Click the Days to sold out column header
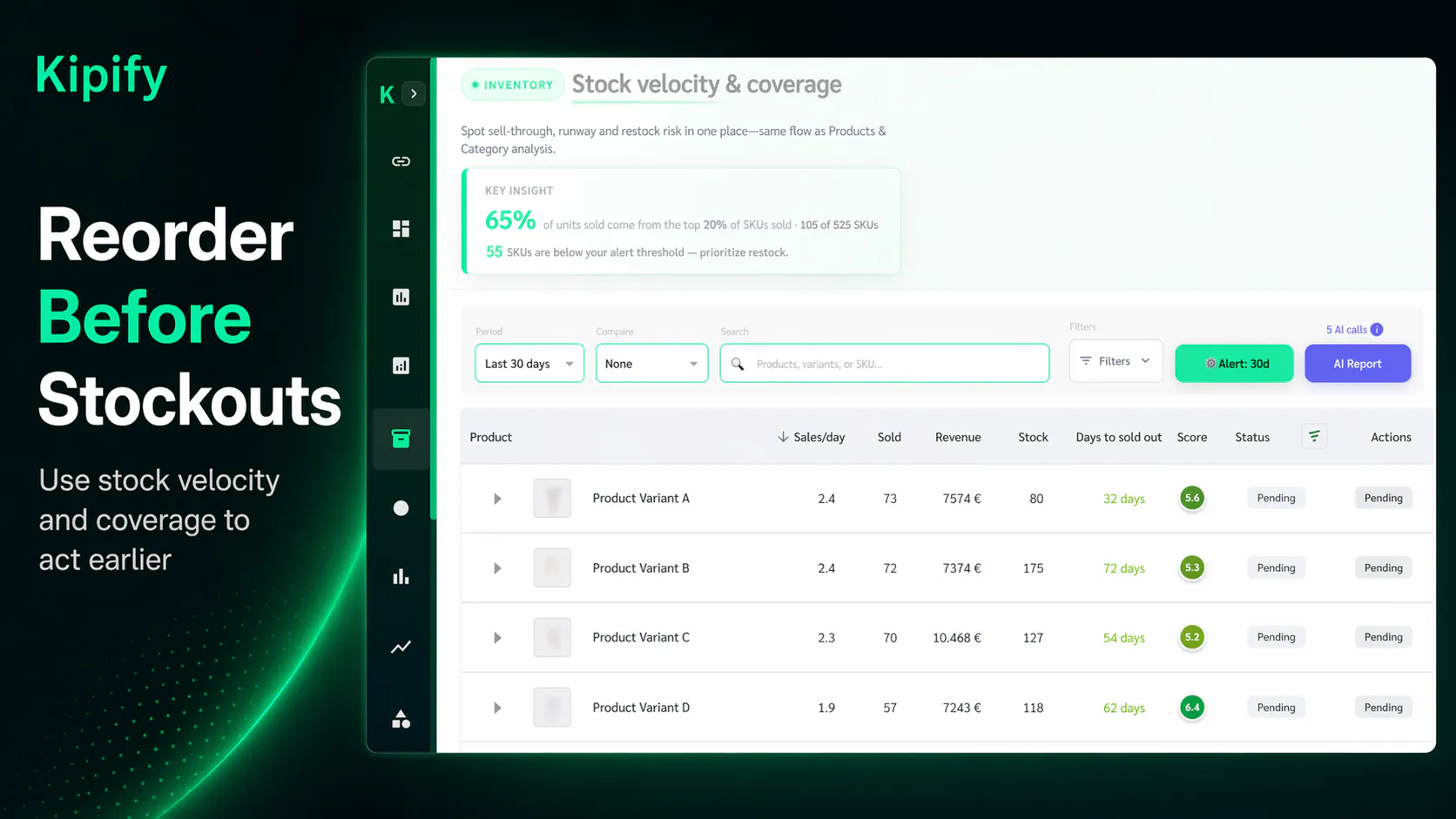Screen dimensions: 1456x819 click(x=1118, y=437)
